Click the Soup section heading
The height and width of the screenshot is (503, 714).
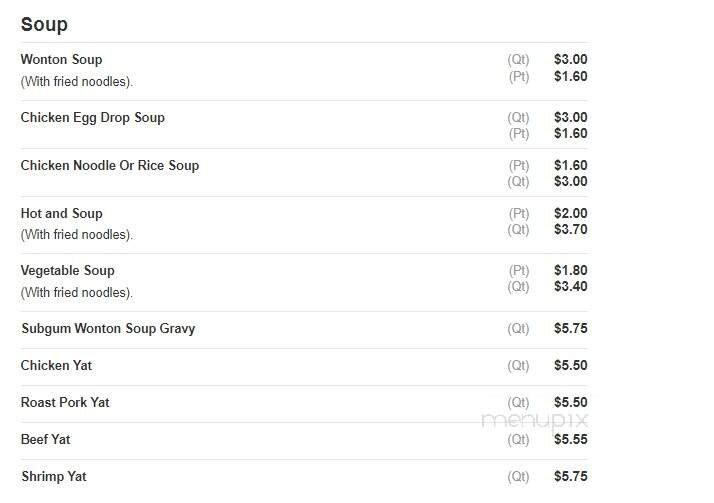coord(44,24)
